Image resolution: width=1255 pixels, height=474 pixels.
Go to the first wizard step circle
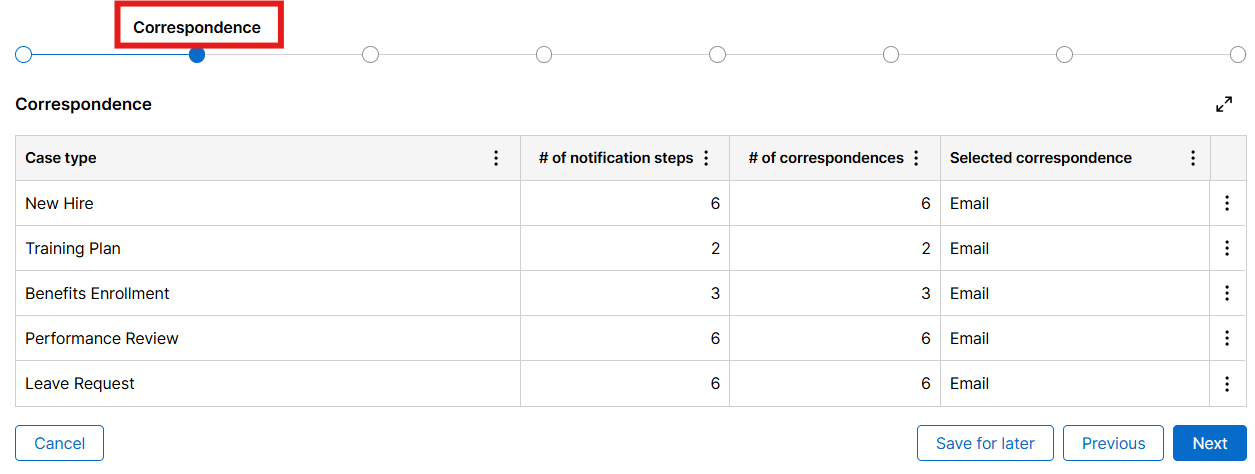24,54
